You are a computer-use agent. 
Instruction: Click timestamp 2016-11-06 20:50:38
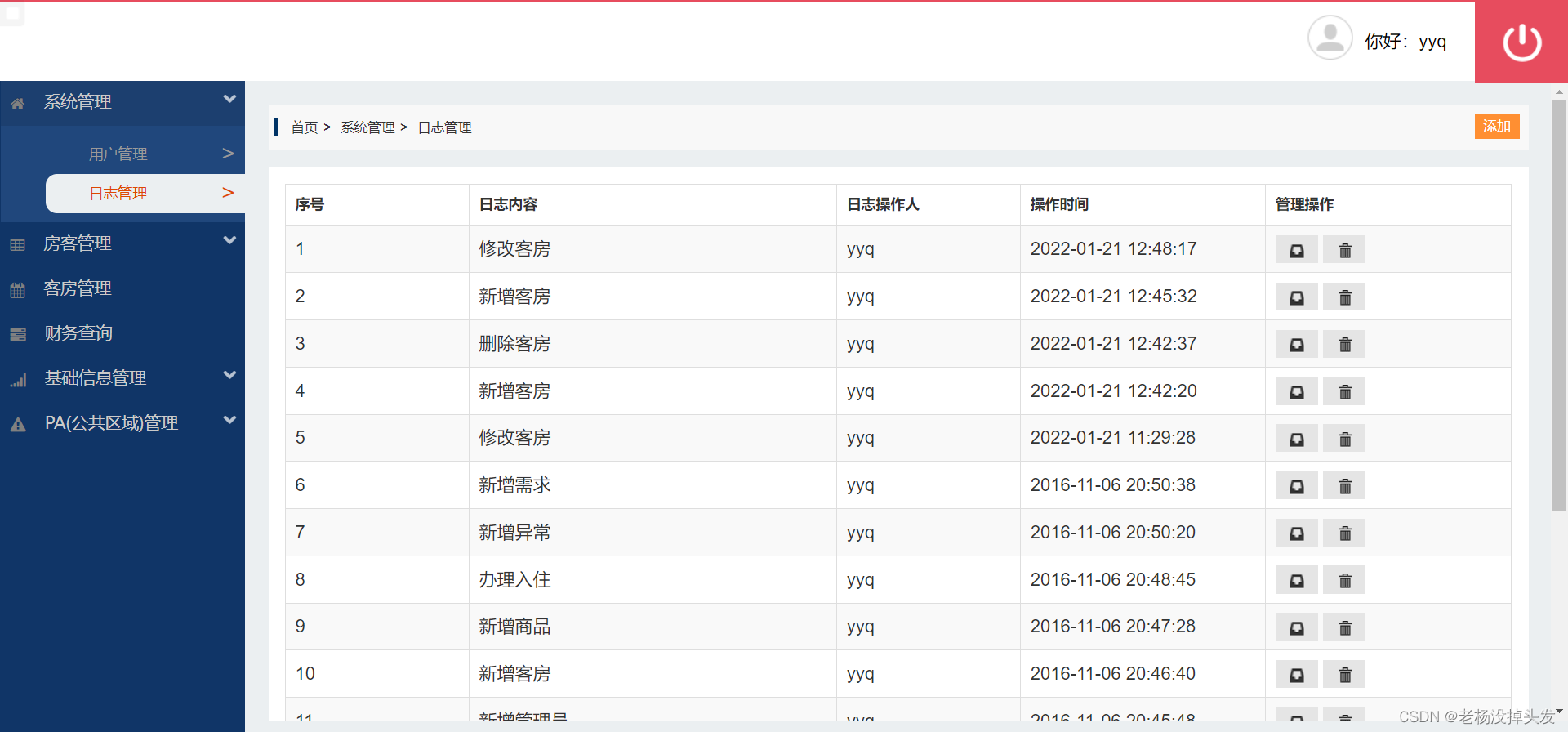pos(1112,484)
